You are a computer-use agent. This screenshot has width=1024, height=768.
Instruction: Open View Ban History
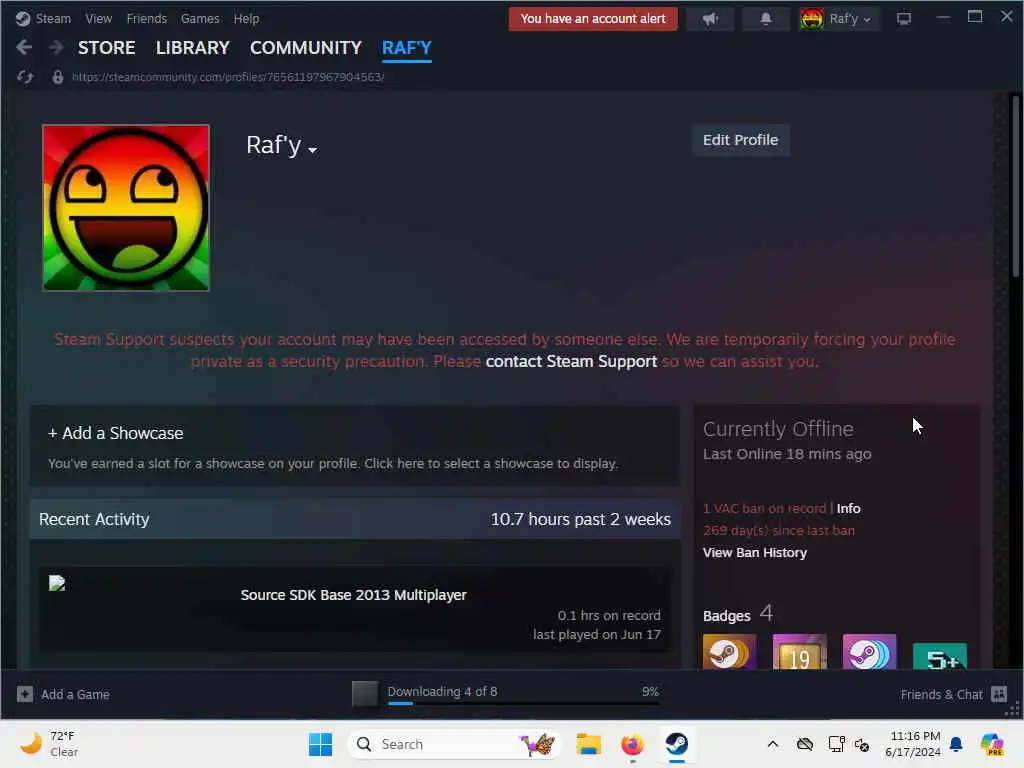coord(755,552)
